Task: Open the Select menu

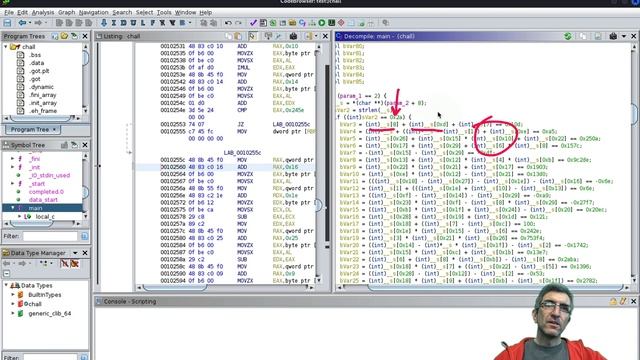Action: click(x=144, y=13)
